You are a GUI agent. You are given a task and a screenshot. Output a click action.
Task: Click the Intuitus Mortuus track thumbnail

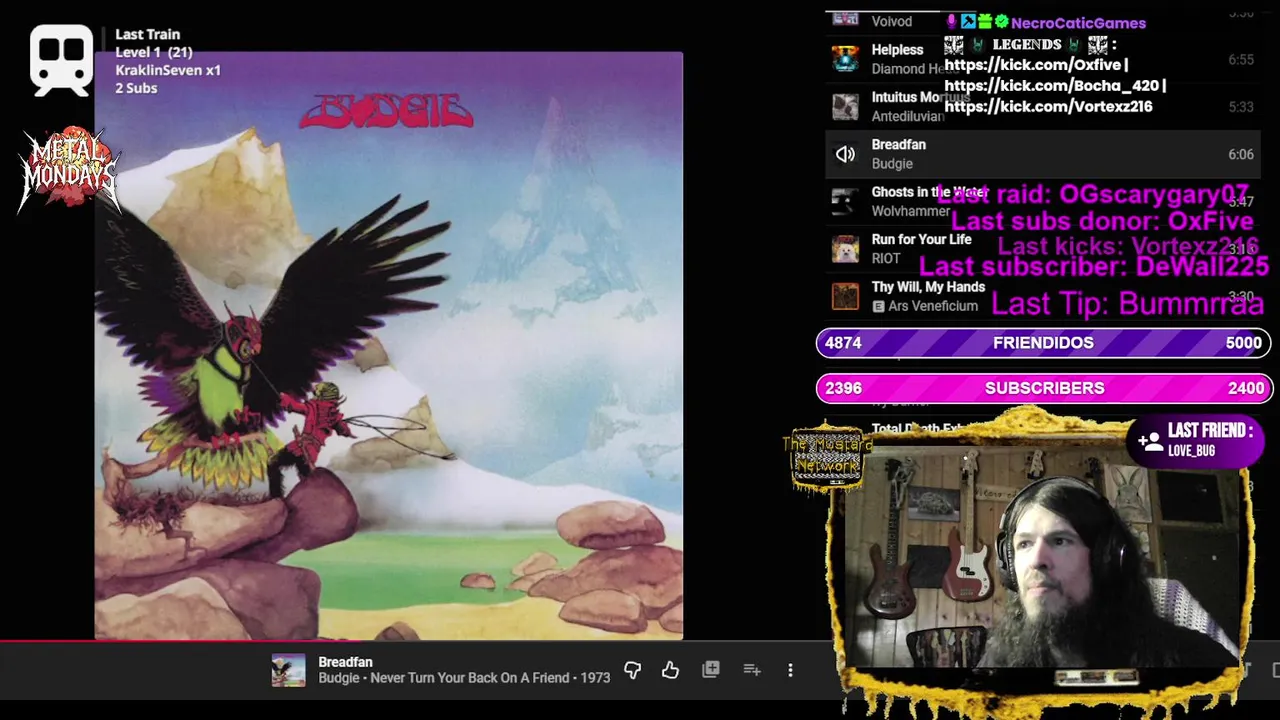click(845, 106)
